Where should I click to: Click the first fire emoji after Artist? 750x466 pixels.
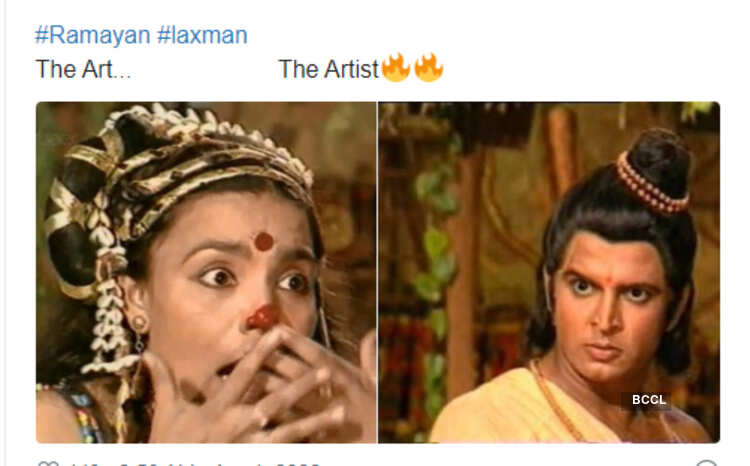coord(396,67)
